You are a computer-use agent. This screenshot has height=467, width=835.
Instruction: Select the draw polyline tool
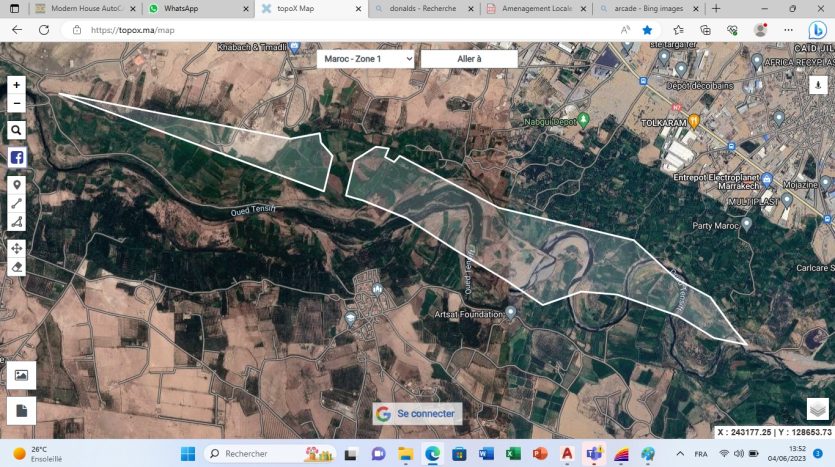click(17, 203)
